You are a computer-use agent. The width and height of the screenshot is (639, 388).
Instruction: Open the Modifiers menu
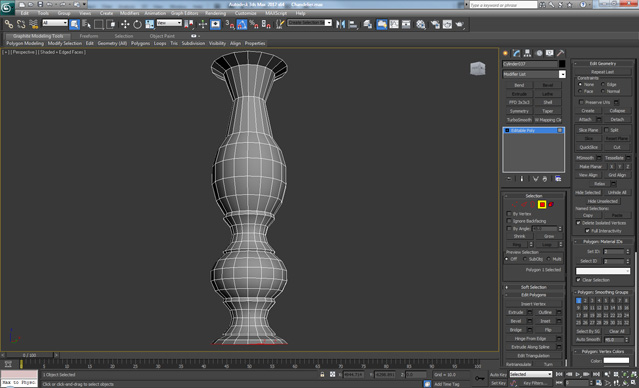[x=130, y=13]
